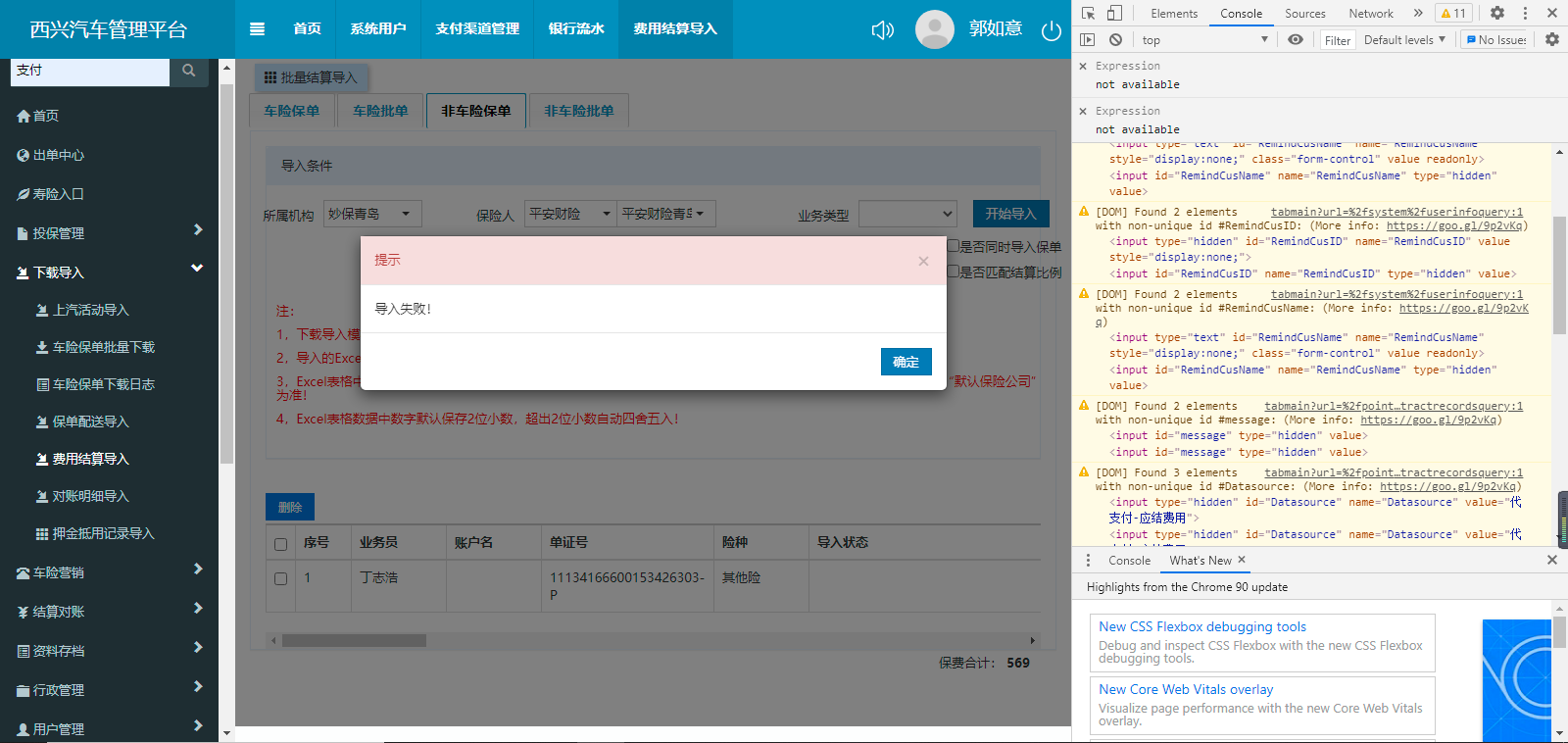Click the power logout icon
Viewport: 1568px width, 743px height.
[x=1052, y=30]
